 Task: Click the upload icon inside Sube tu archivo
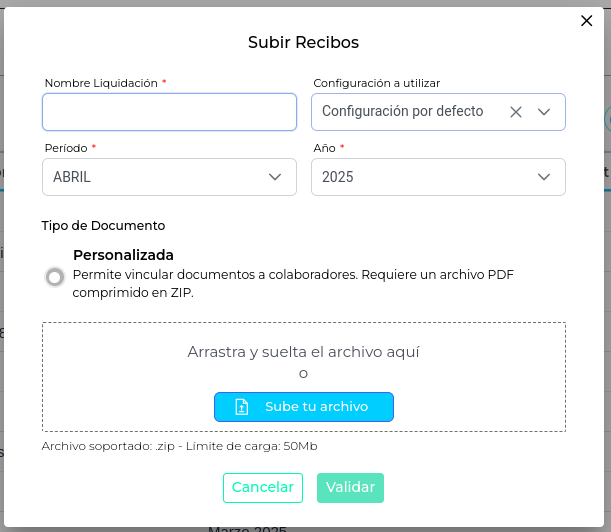(241, 407)
